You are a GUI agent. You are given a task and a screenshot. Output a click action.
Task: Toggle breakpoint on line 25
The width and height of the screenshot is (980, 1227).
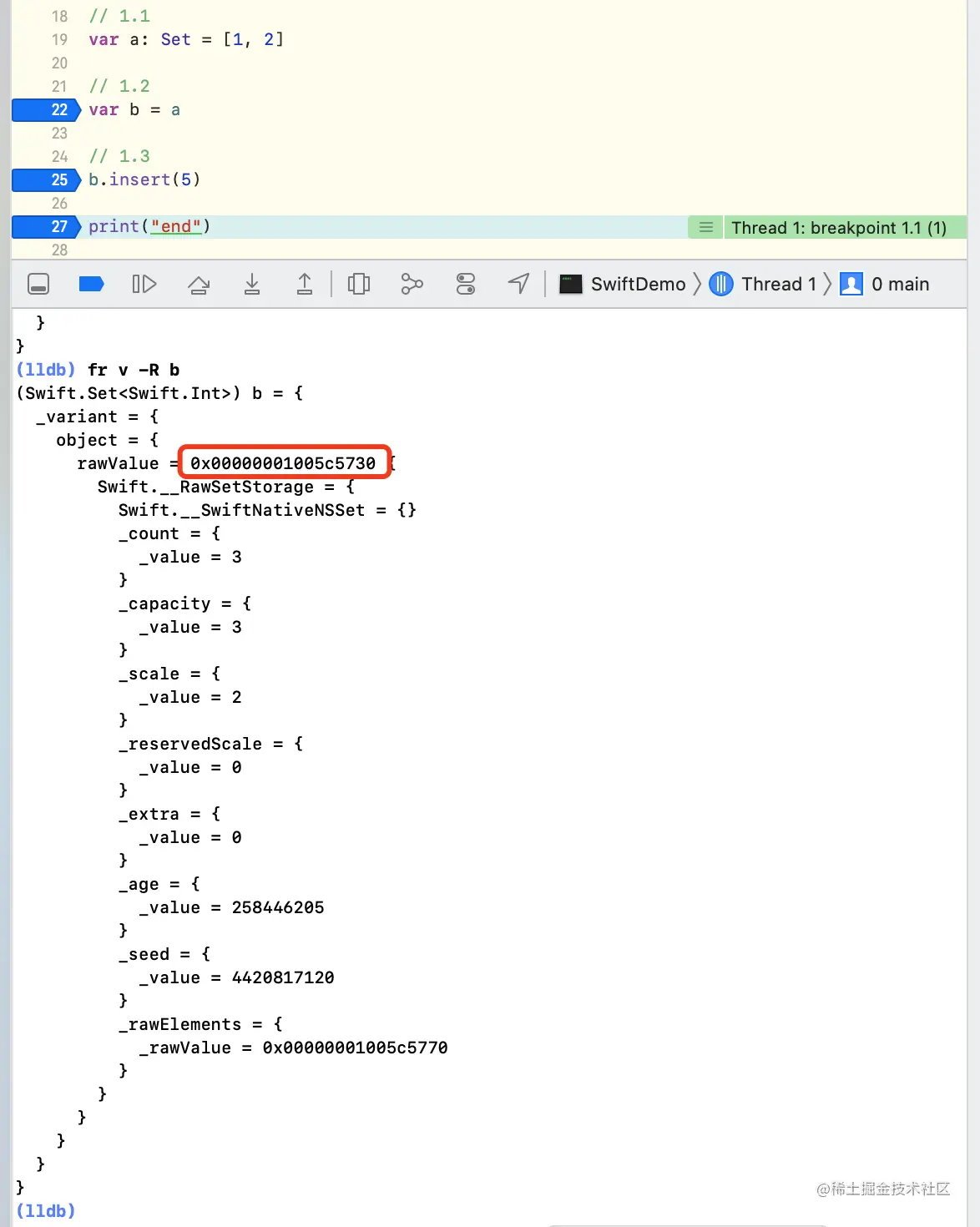(x=47, y=180)
